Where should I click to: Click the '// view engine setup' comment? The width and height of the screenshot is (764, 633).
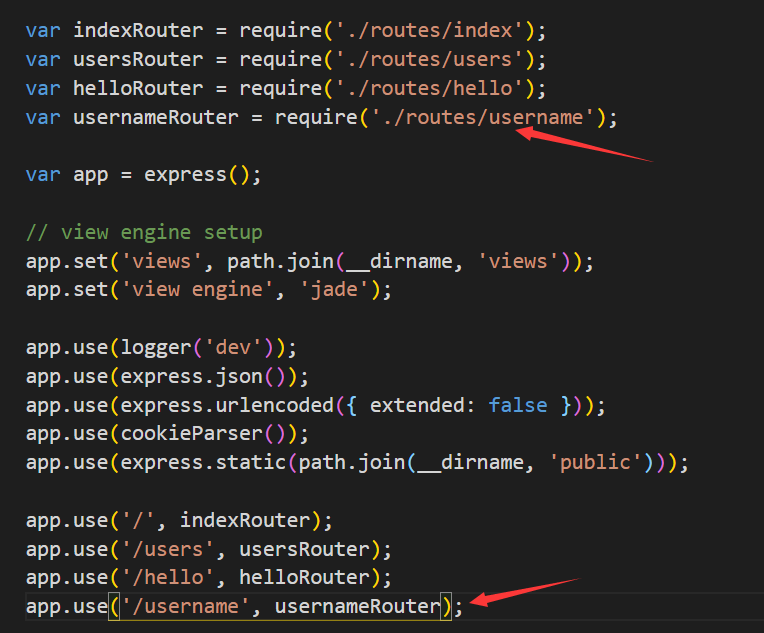point(144,232)
